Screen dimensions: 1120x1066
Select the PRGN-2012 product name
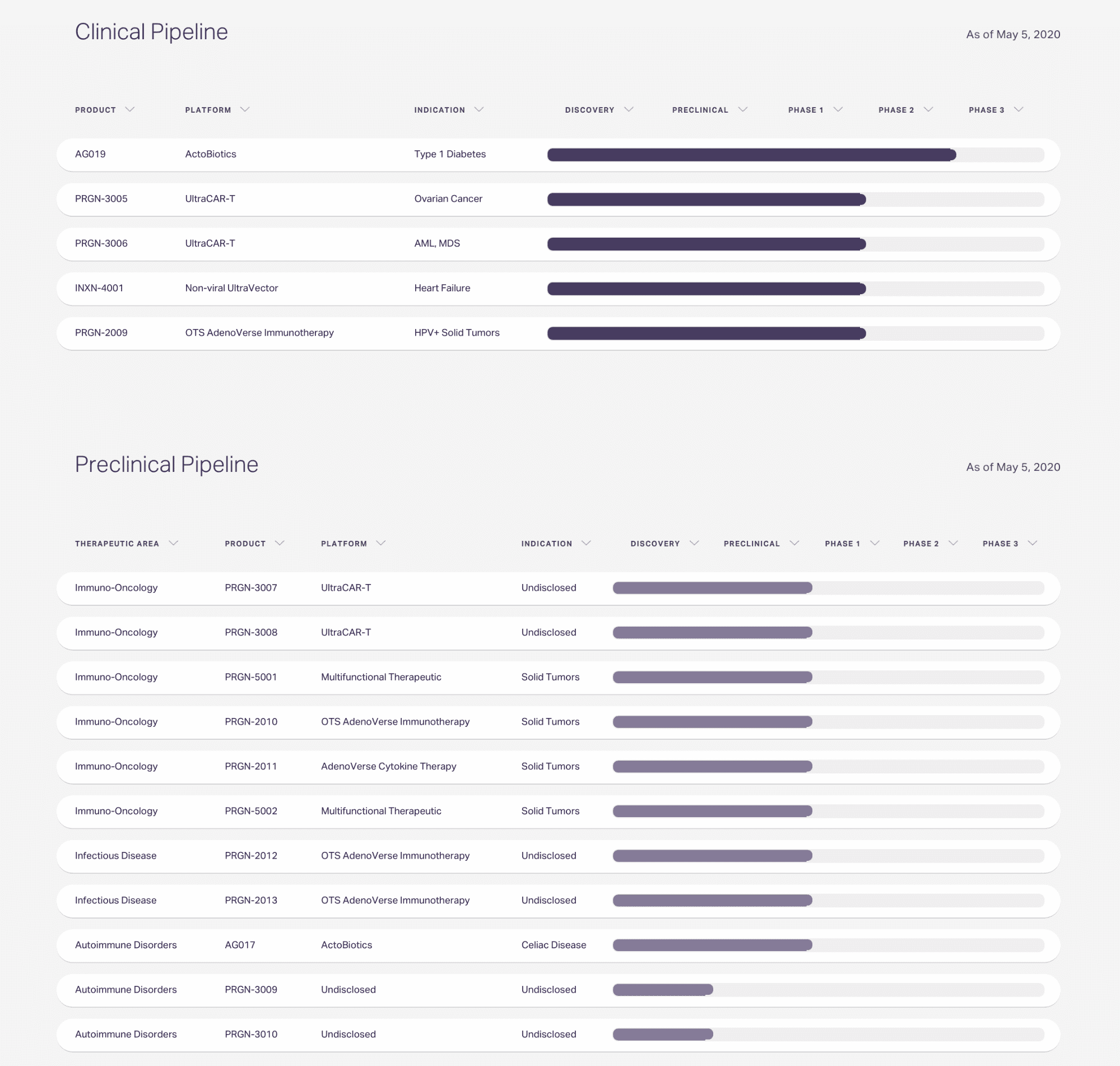coord(251,856)
